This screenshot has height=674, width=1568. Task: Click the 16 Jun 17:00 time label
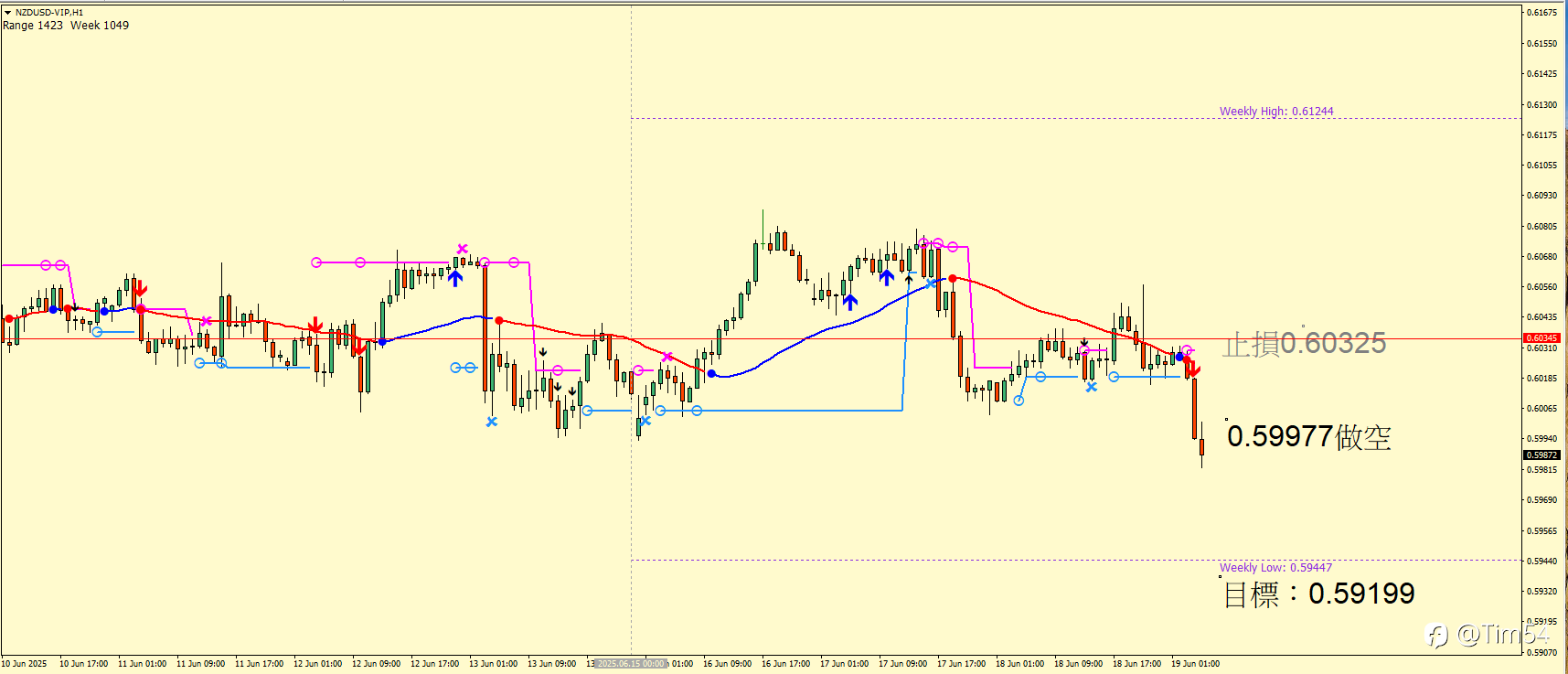pos(785,664)
